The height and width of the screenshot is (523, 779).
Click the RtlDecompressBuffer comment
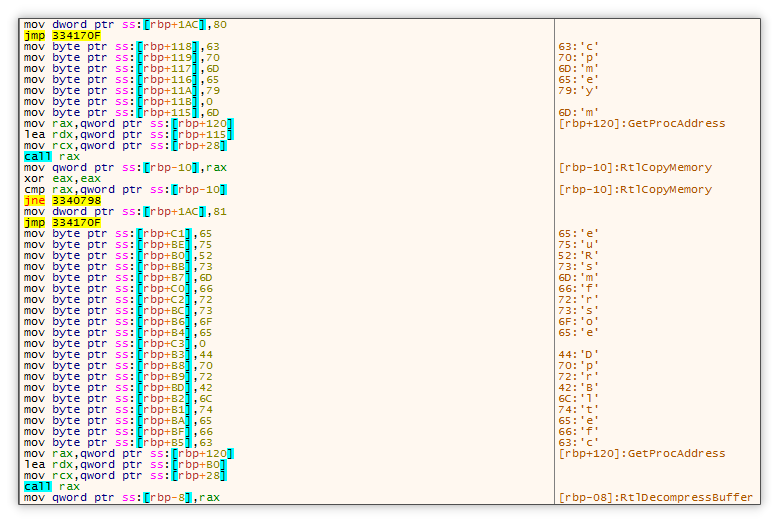tap(655, 497)
